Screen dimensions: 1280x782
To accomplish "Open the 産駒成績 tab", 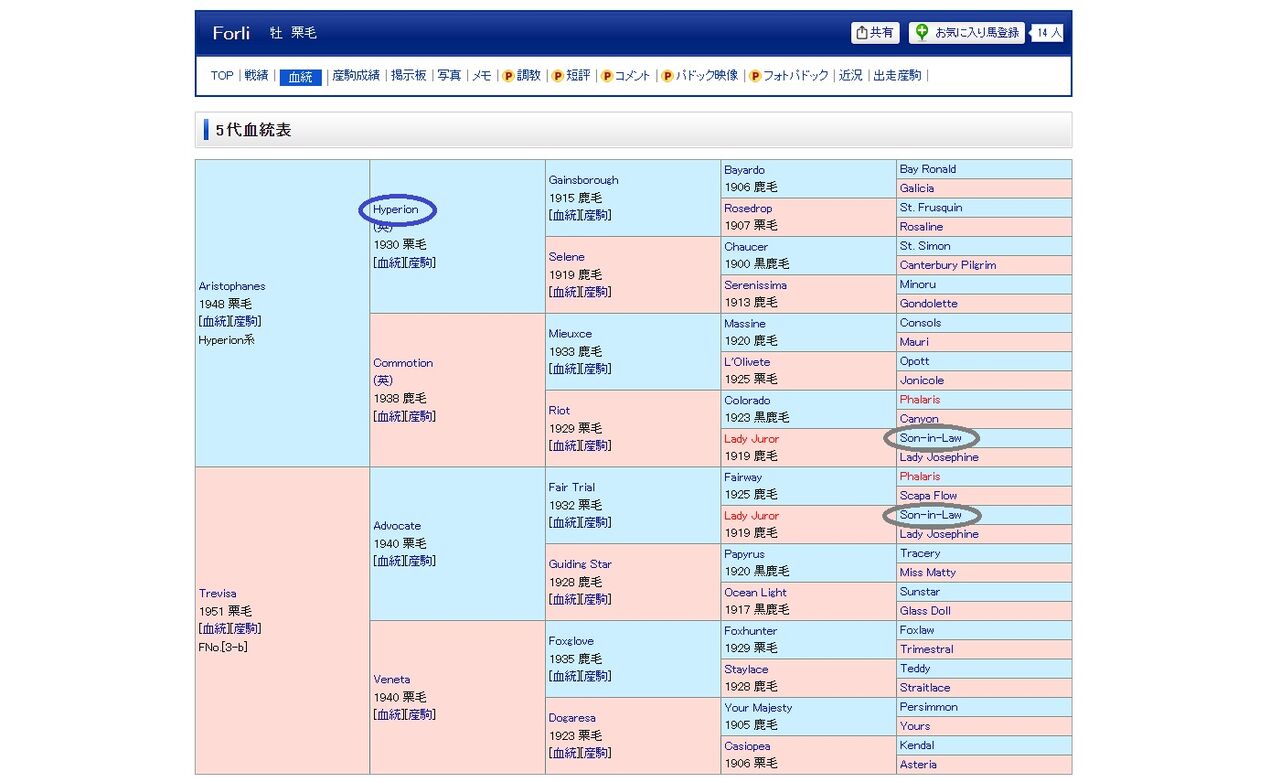I will coord(356,76).
